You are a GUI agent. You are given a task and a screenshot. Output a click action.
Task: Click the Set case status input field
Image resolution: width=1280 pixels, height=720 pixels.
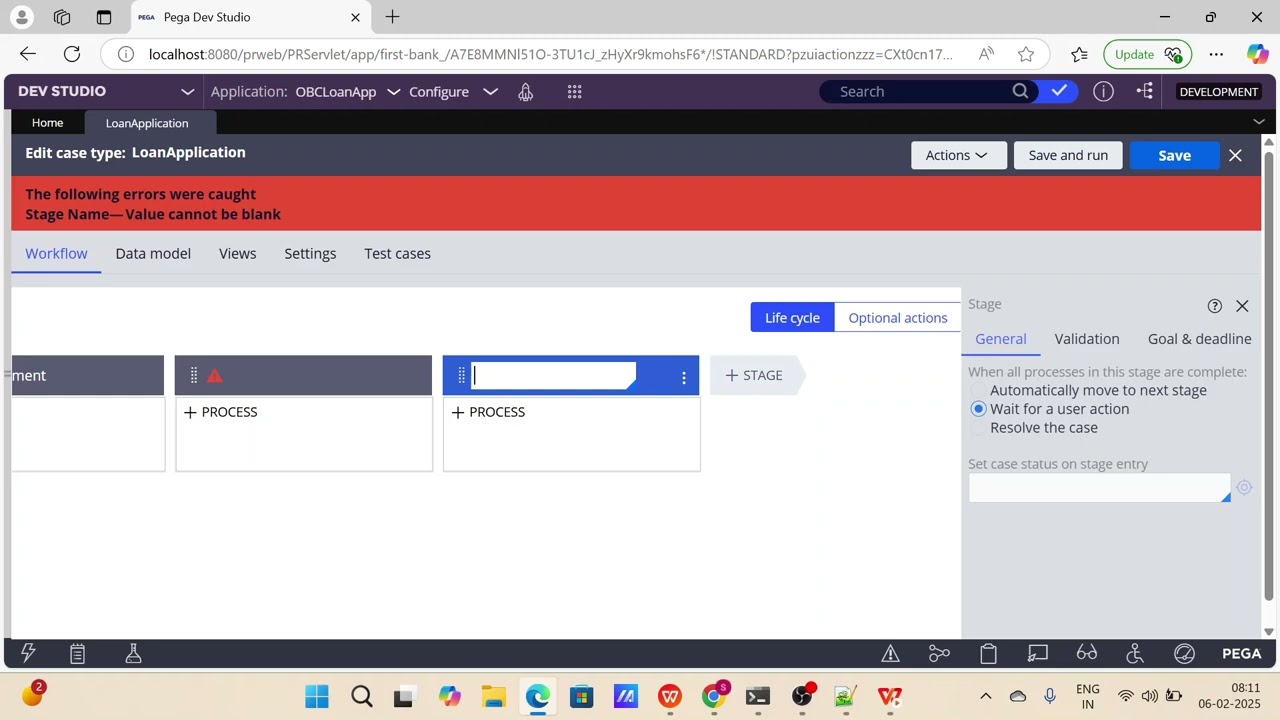(1099, 488)
